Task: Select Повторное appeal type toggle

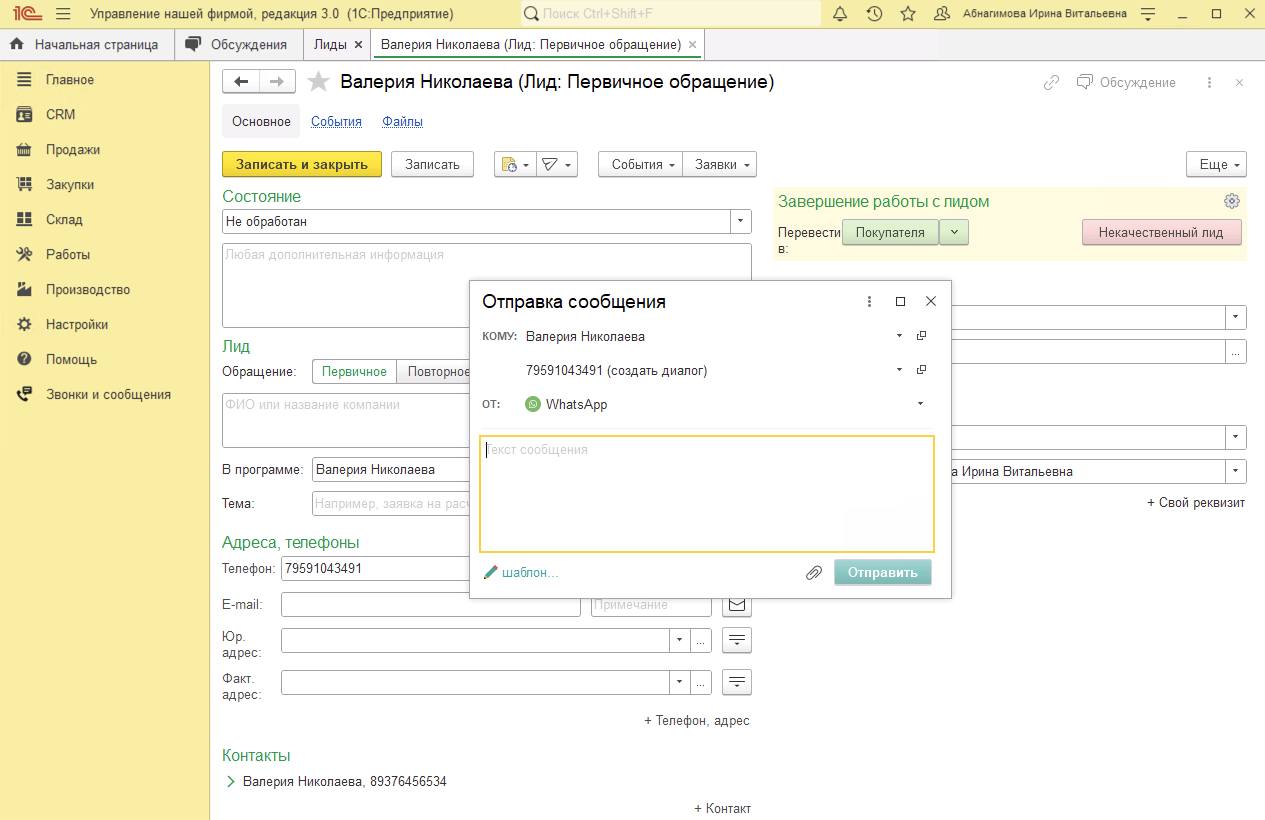Action: click(x=436, y=372)
